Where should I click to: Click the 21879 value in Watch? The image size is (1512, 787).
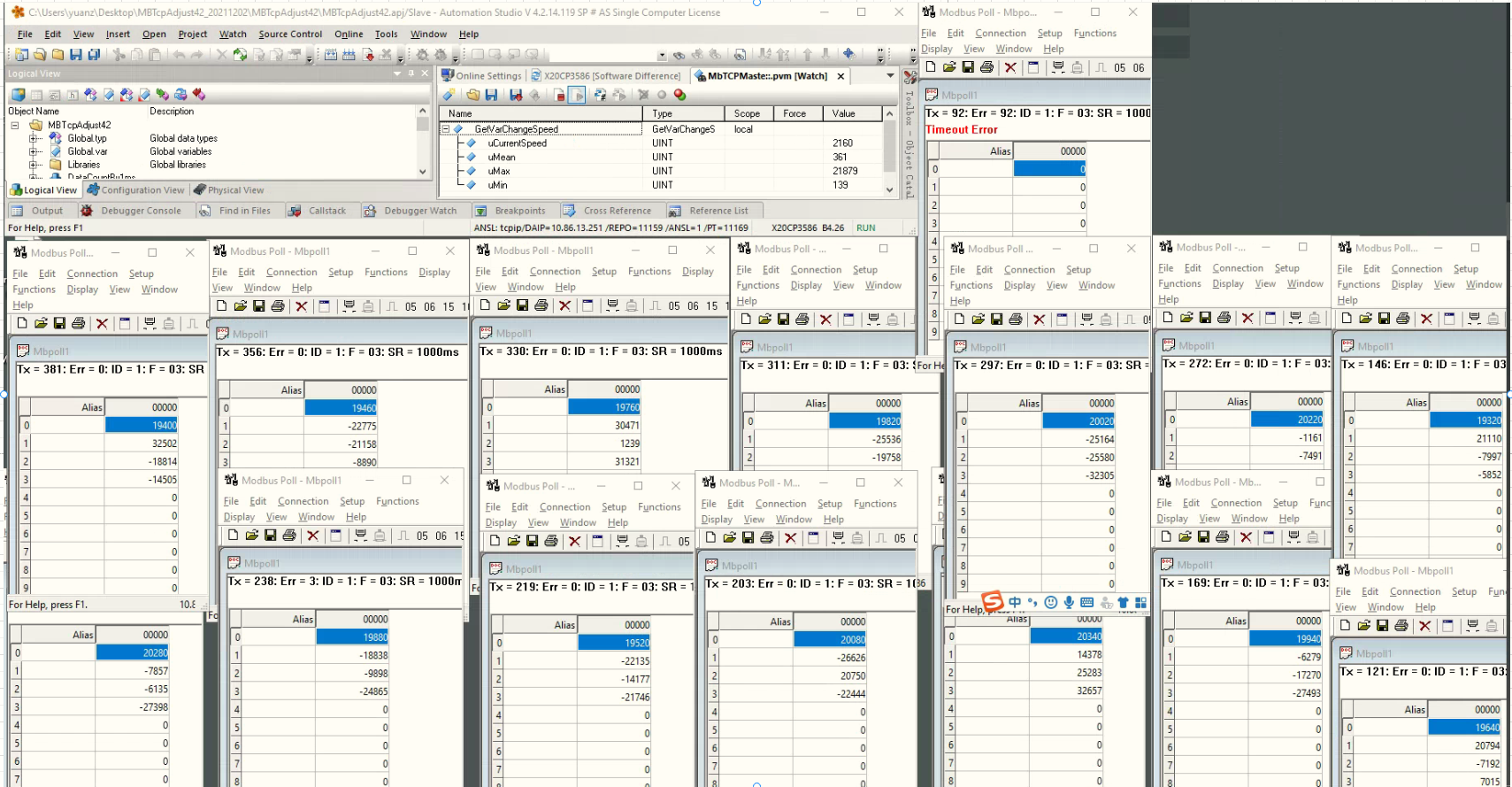click(845, 172)
